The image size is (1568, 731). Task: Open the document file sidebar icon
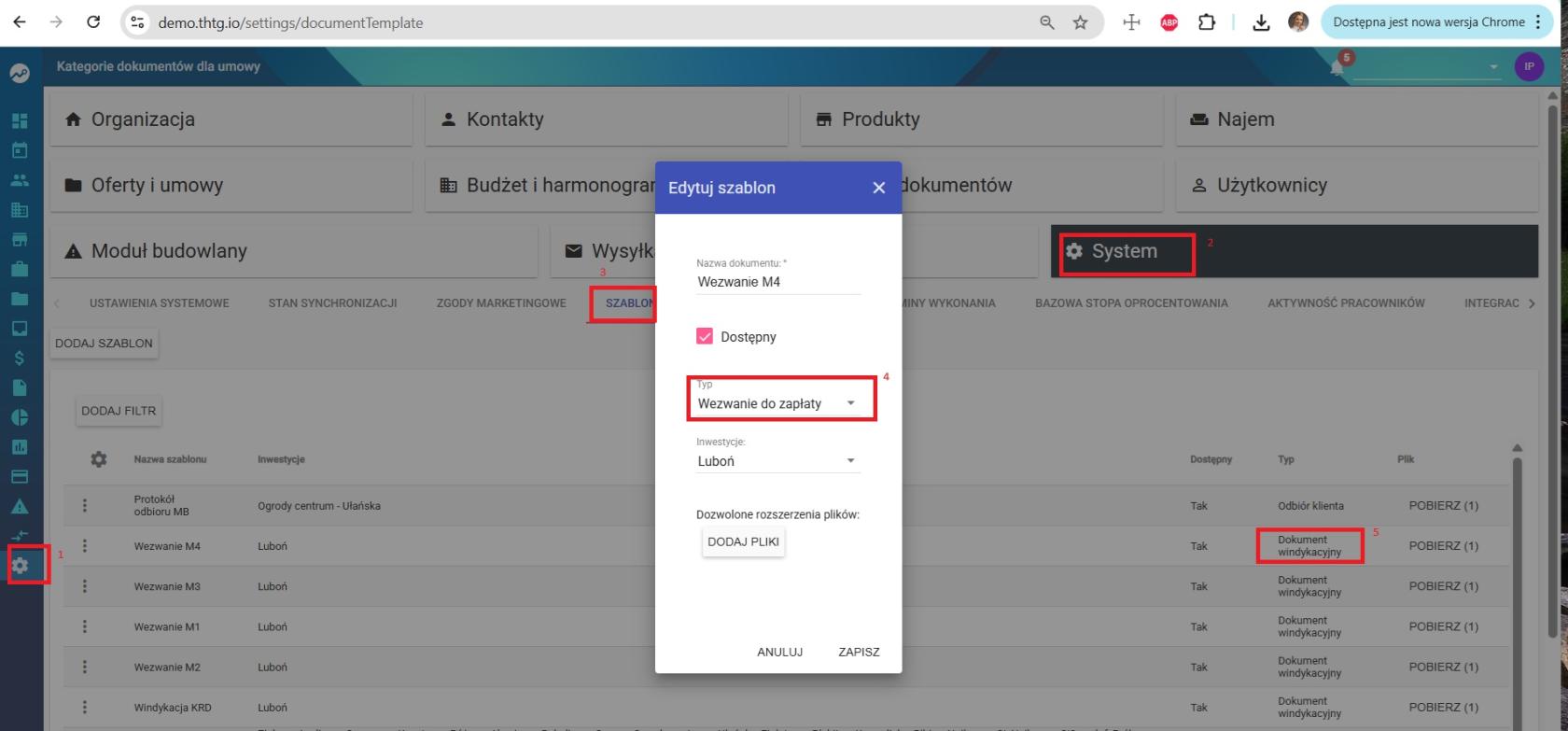click(x=20, y=388)
